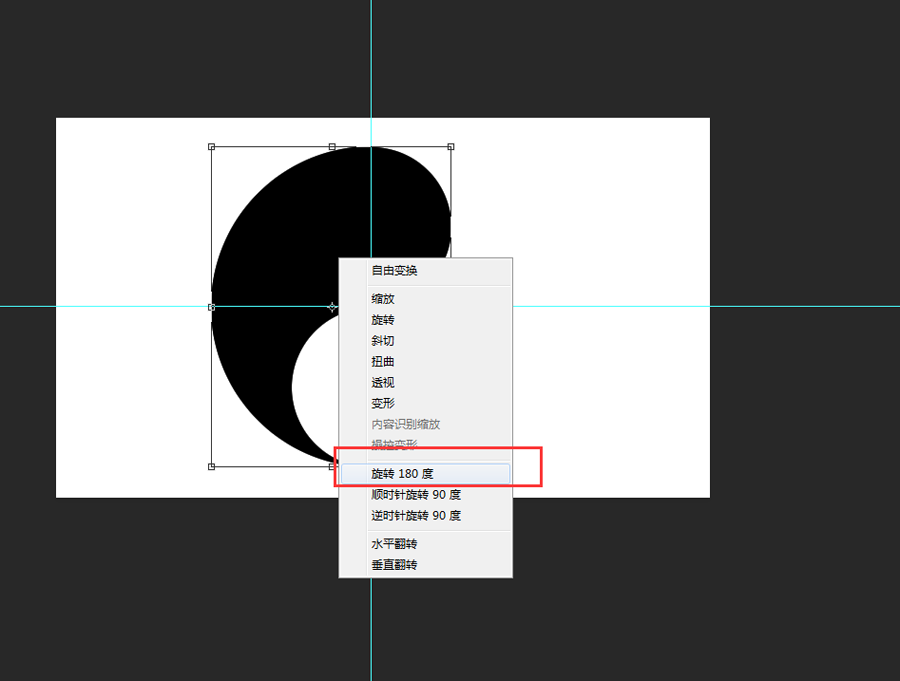900x681 pixels.
Task: Choose 顺时针旋转 90 度
Action: (x=425, y=494)
